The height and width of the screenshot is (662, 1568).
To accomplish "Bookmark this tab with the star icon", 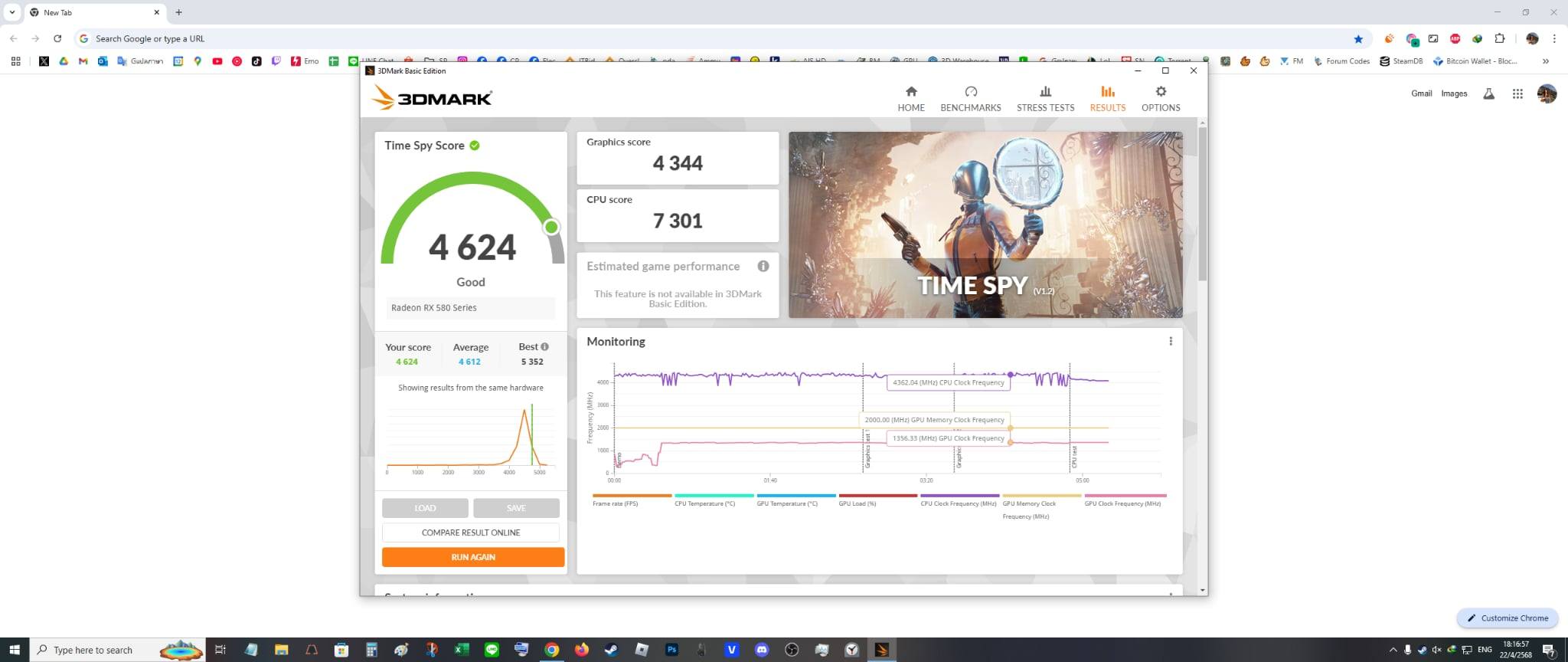I will [1358, 38].
